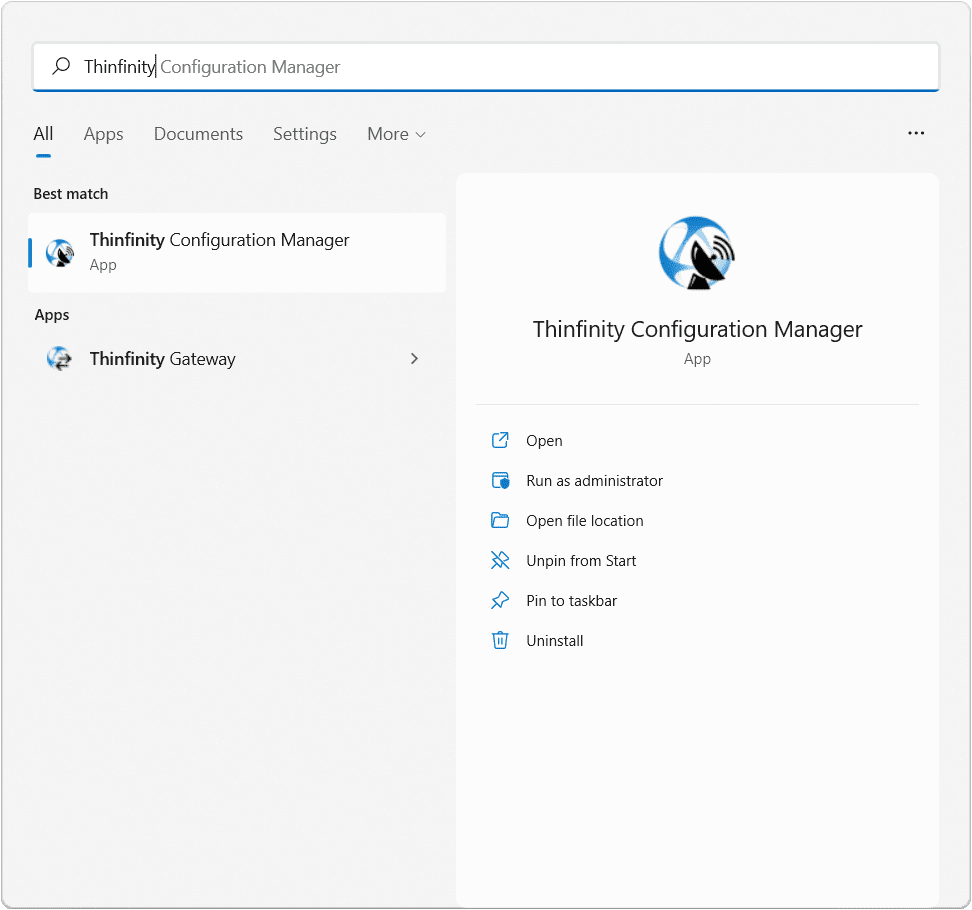Open the three-dot options menu
The image size is (972, 910).
click(x=916, y=133)
